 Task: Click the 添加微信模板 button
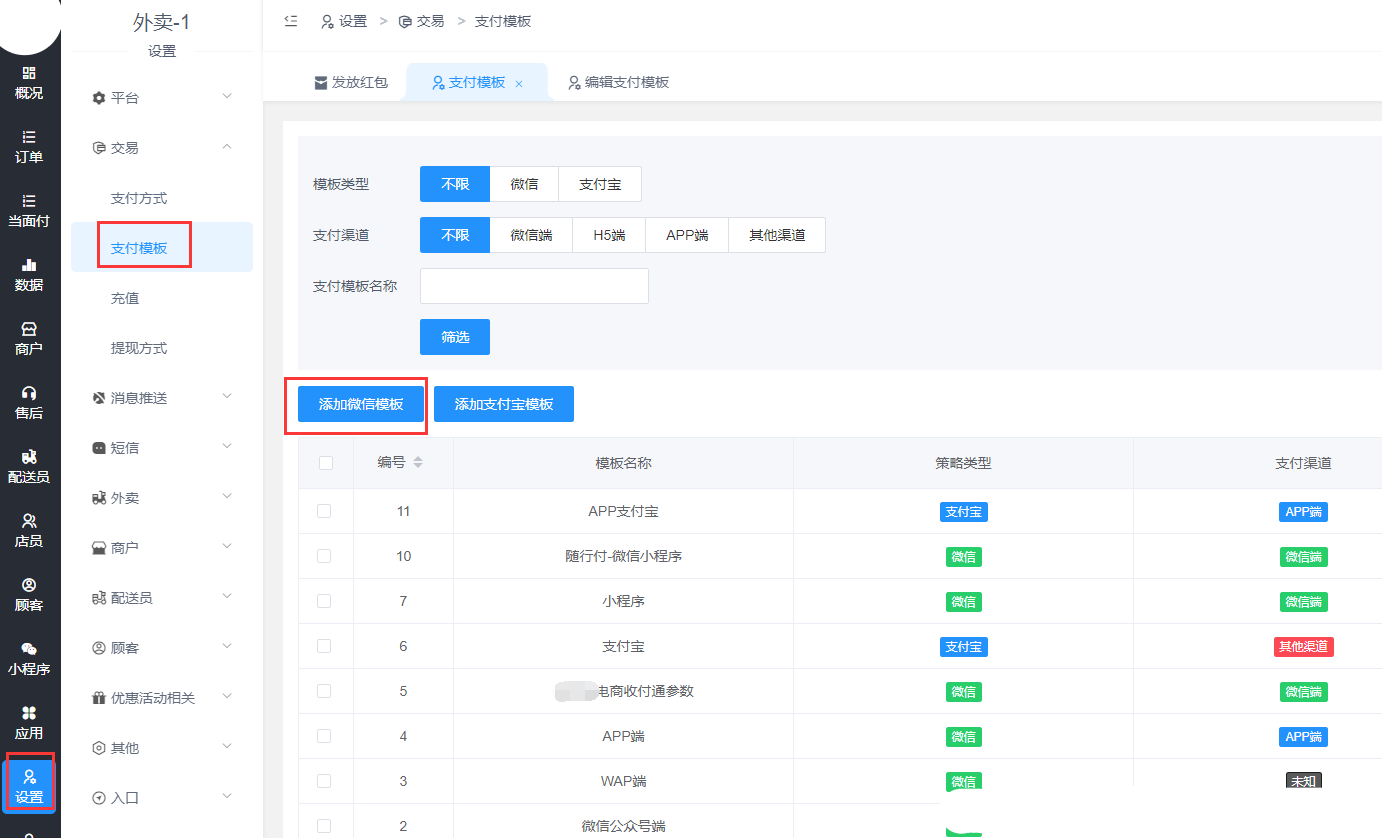(x=361, y=404)
